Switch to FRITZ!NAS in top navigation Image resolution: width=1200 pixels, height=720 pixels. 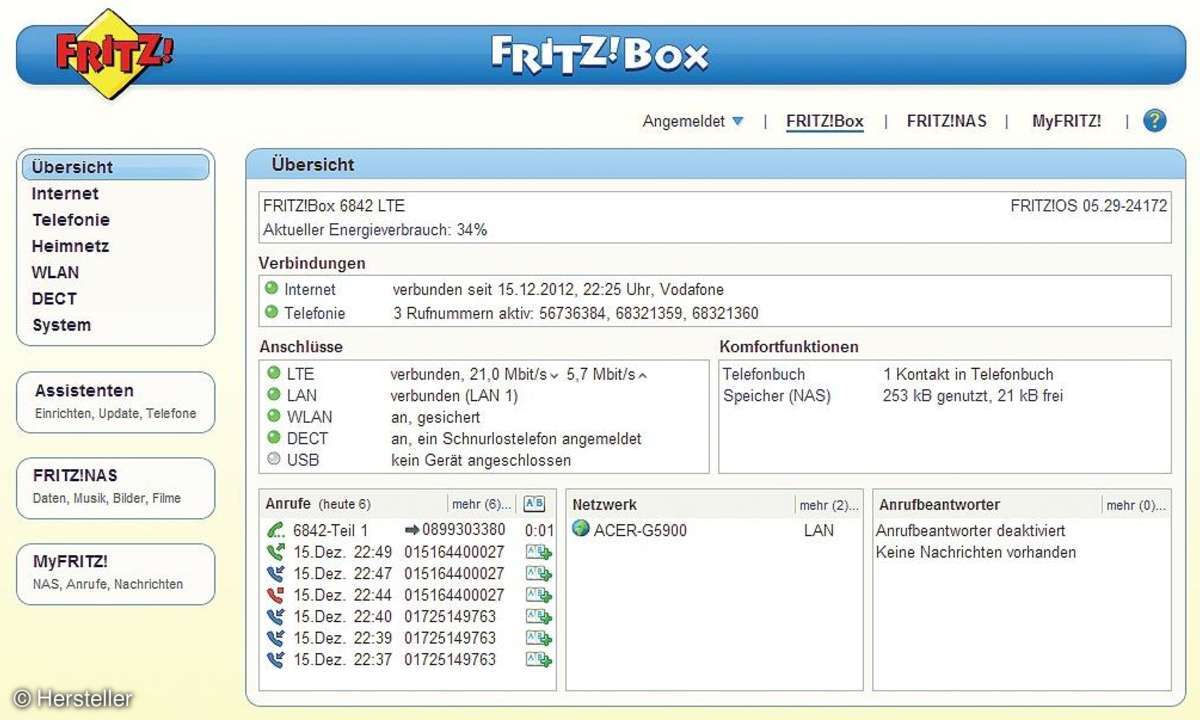click(947, 121)
